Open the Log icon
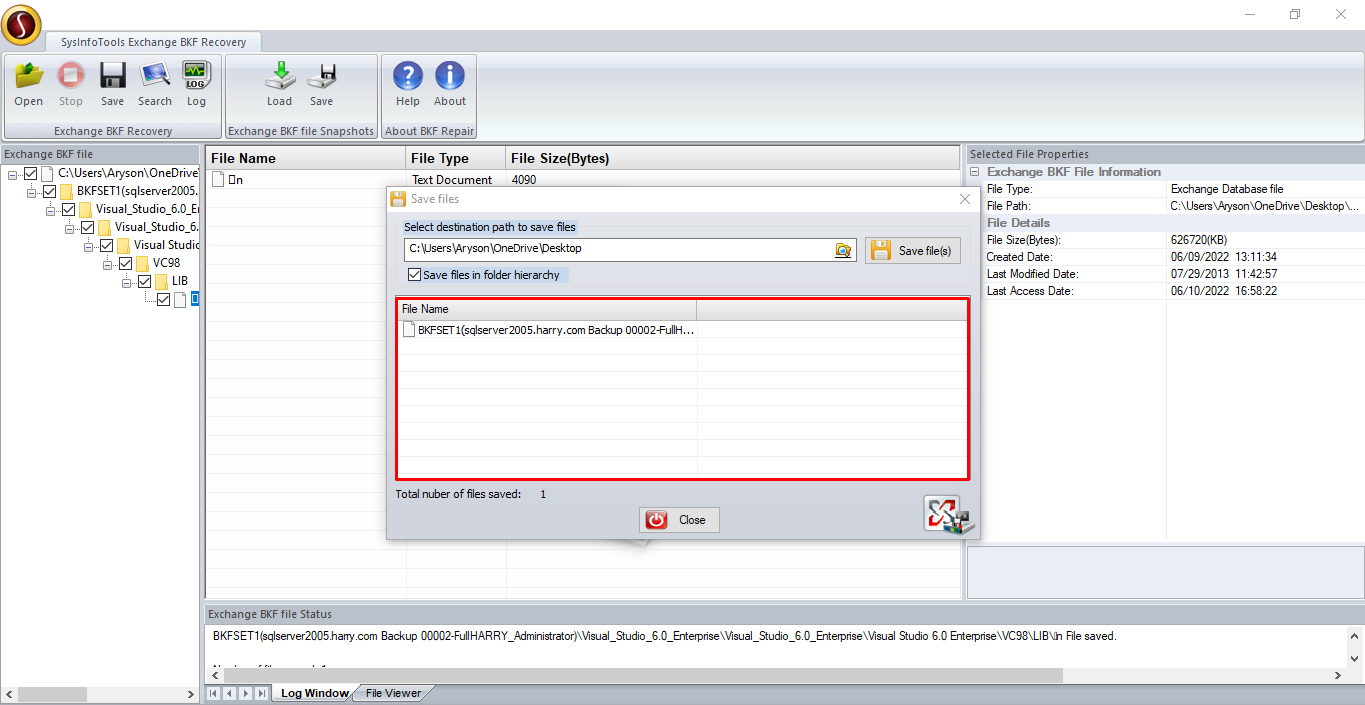This screenshot has height=705, width=1365. coord(196,76)
